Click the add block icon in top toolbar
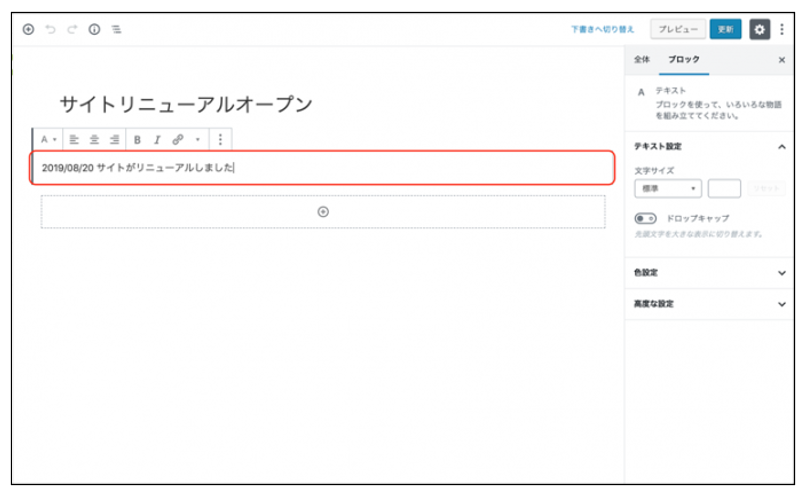This screenshot has width=804, height=496. point(28,29)
